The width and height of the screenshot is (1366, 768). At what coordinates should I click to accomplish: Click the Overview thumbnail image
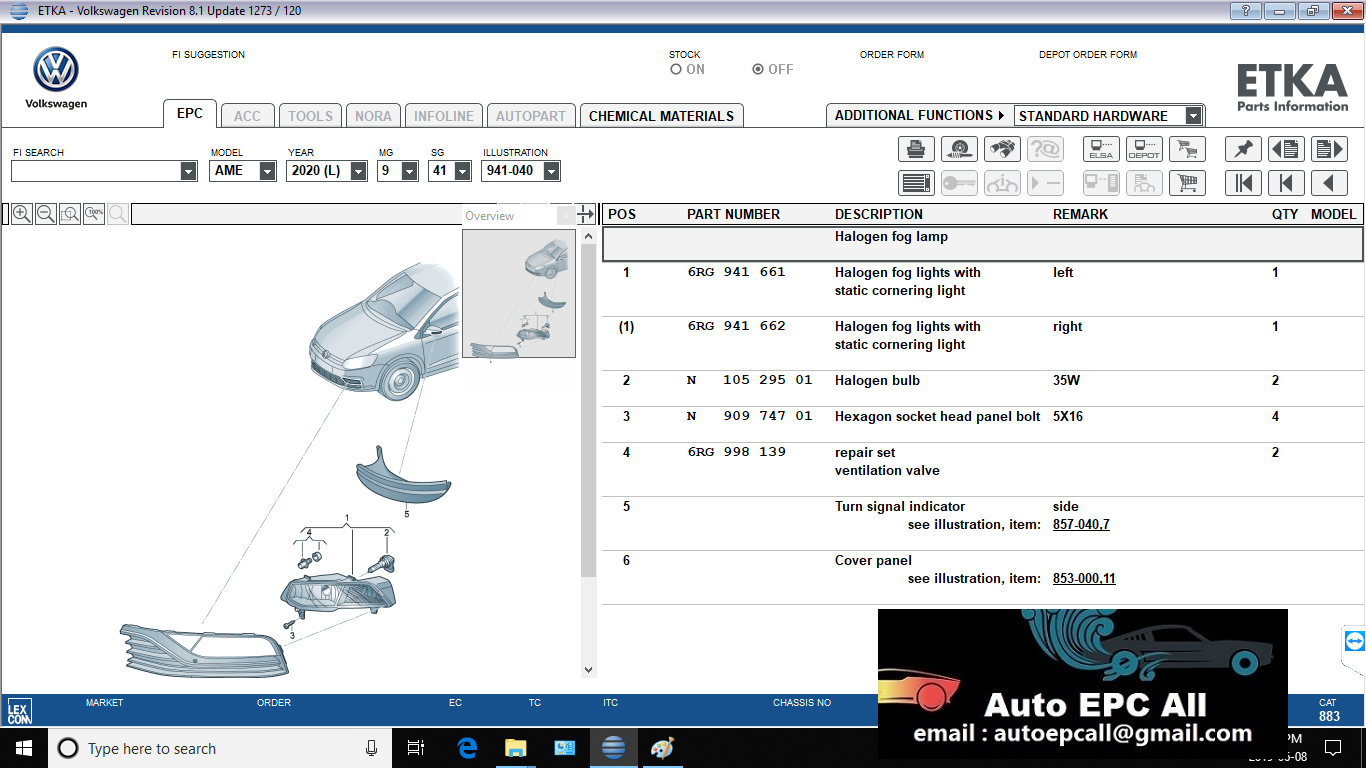519,293
